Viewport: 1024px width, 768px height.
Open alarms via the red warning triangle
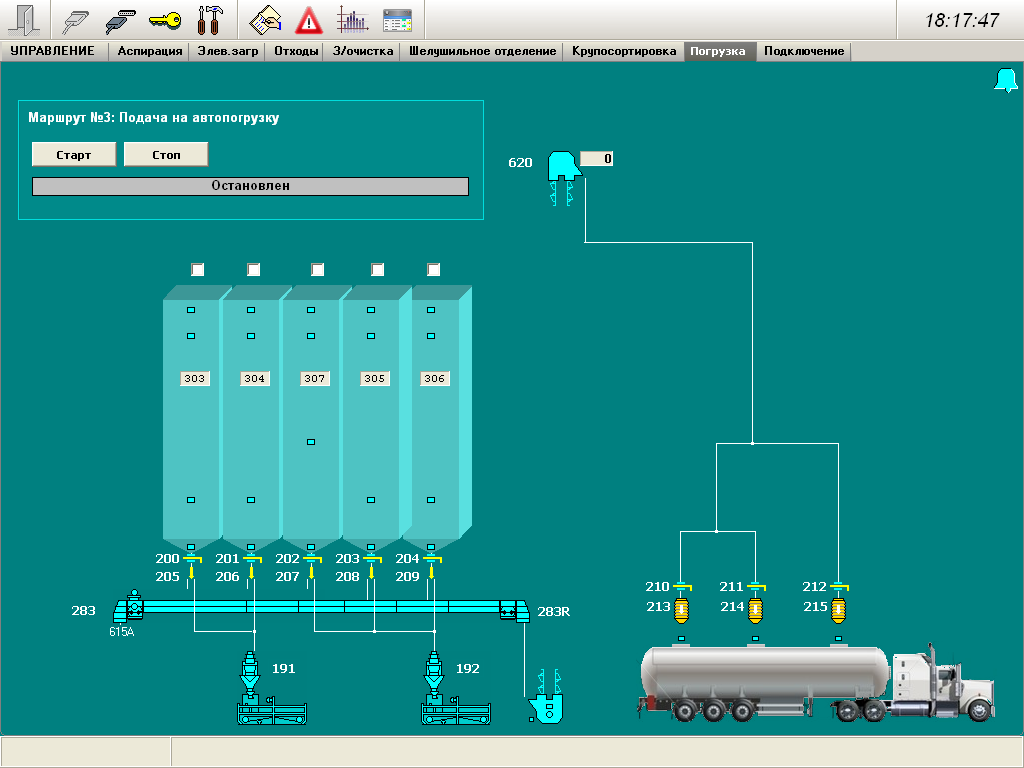309,20
